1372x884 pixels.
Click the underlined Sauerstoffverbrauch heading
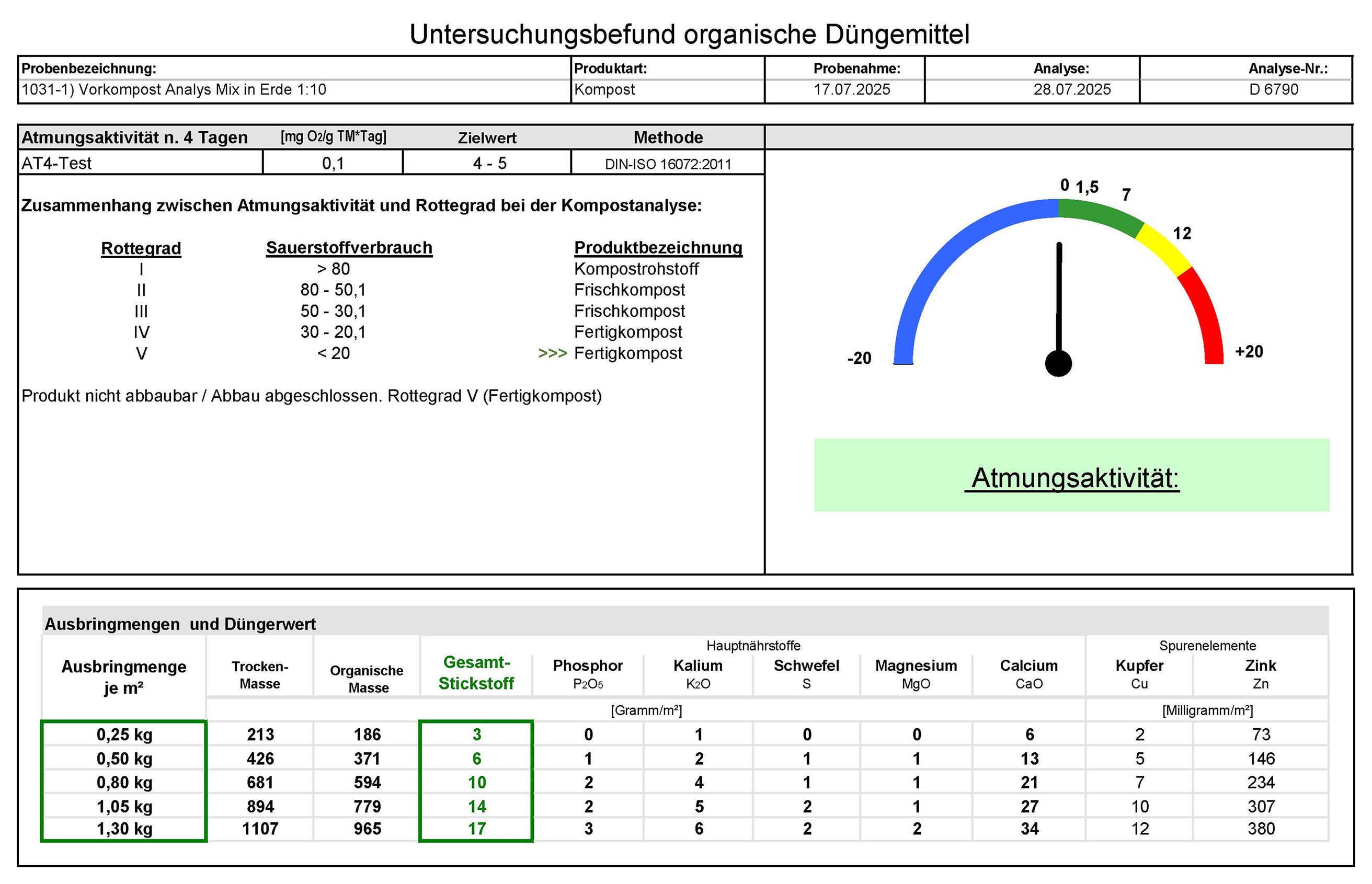349,248
